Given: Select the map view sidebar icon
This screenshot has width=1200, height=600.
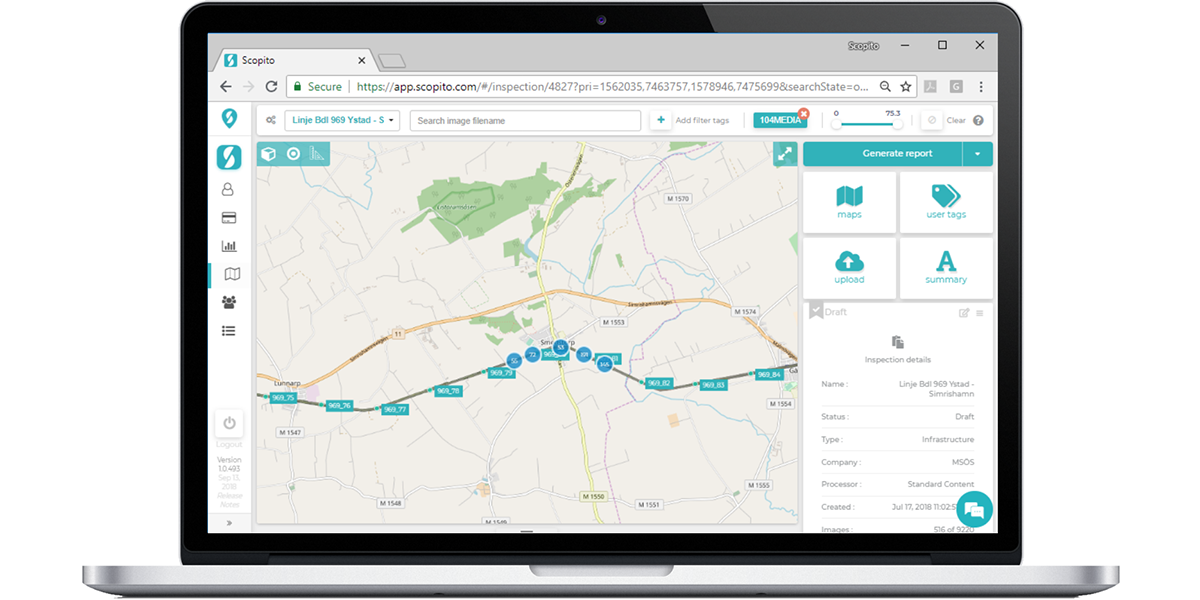Looking at the screenshot, I should (232, 274).
